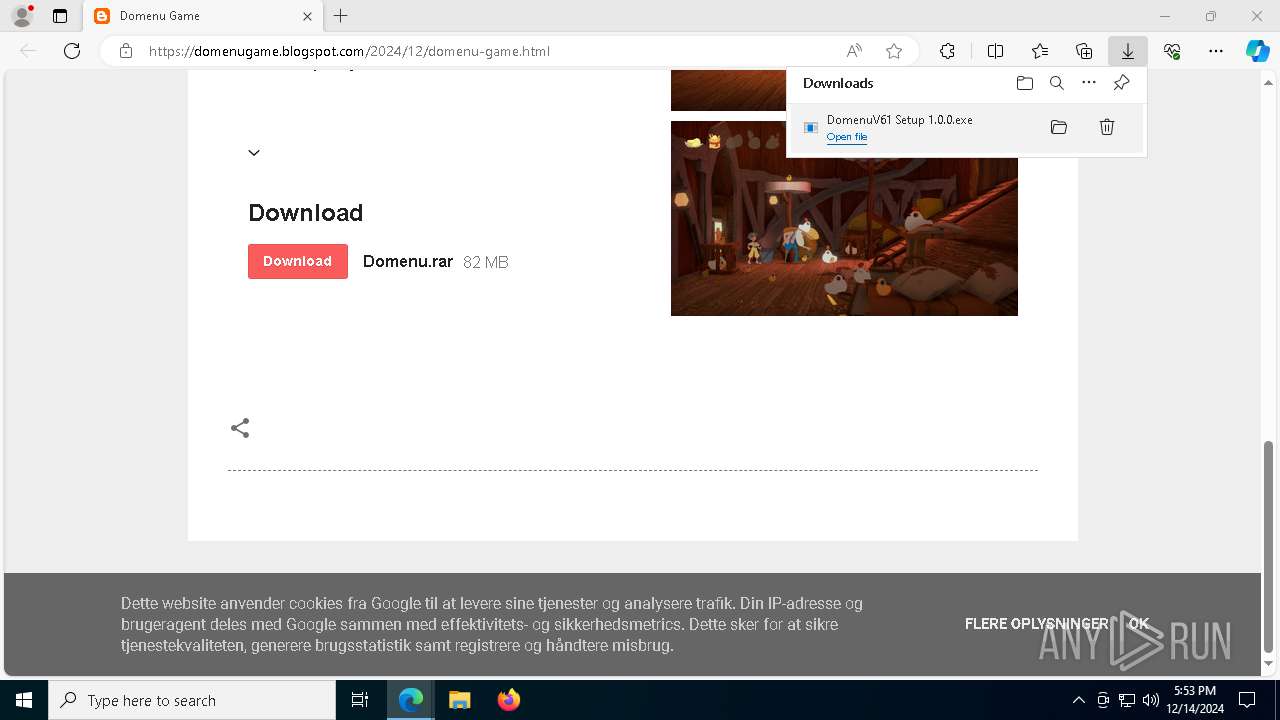This screenshot has height=720, width=1280.
Task: Open network settings tray icon
Action: 1126,700
